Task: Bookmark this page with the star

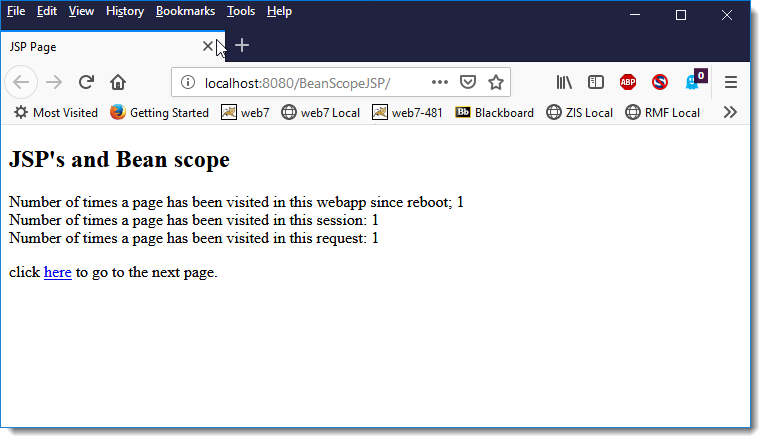Action: (496, 82)
